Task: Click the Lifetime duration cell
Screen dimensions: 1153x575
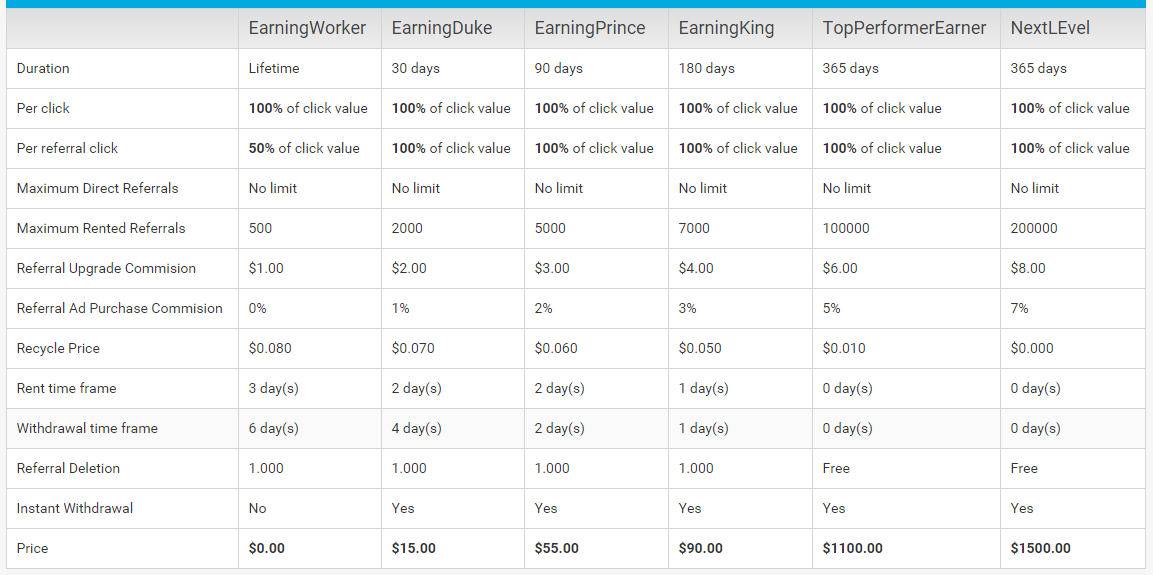Action: click(x=274, y=68)
